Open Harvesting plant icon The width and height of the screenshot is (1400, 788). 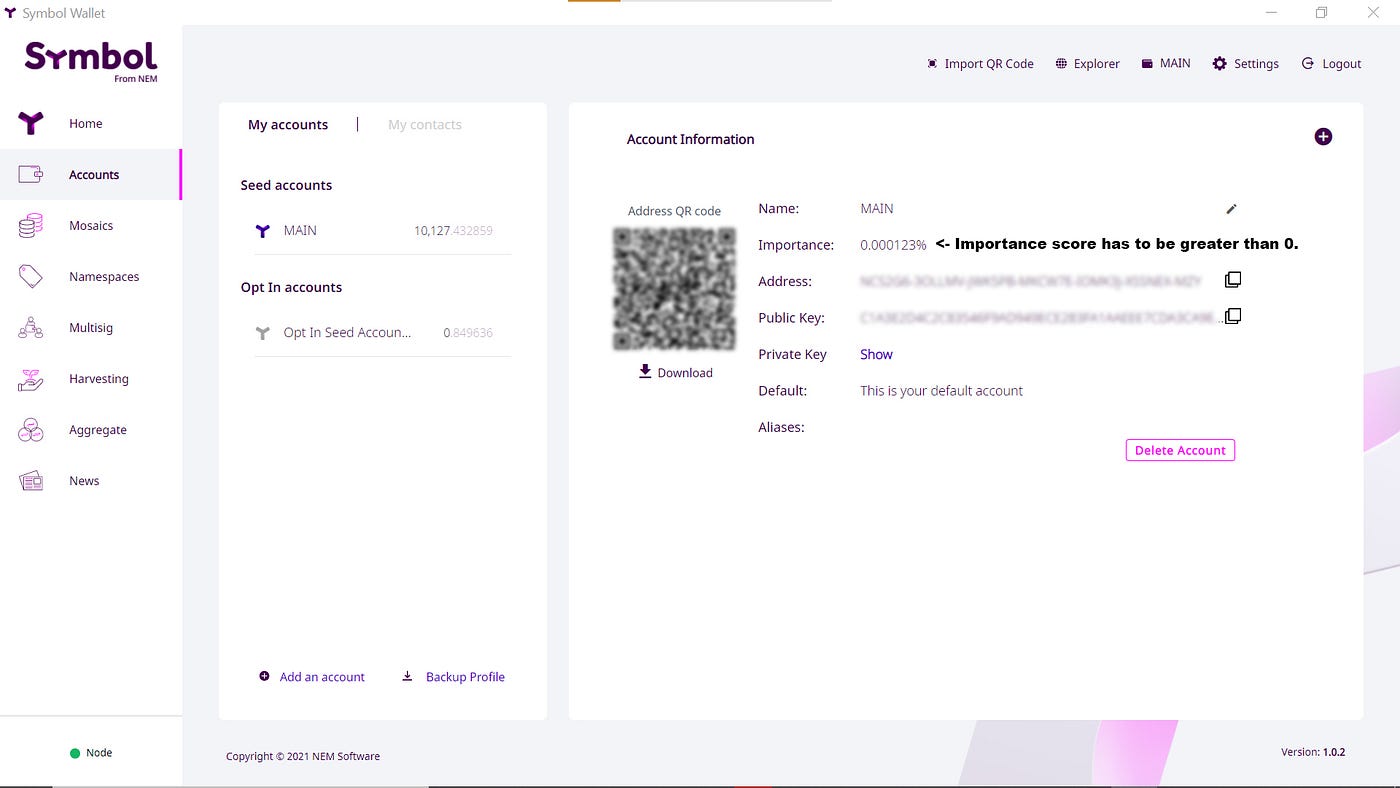[31, 379]
